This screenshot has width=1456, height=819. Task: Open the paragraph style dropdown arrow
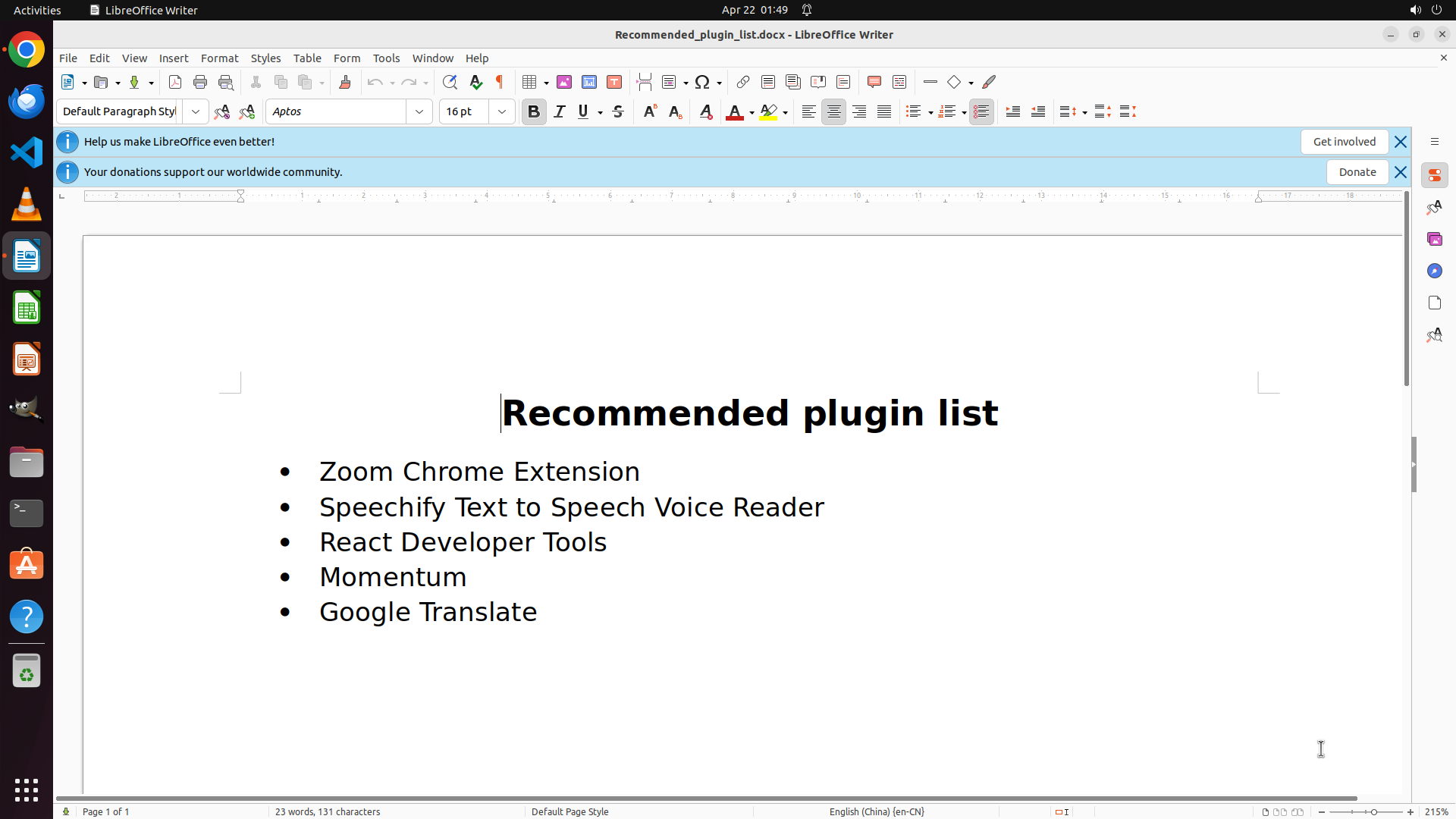click(196, 111)
